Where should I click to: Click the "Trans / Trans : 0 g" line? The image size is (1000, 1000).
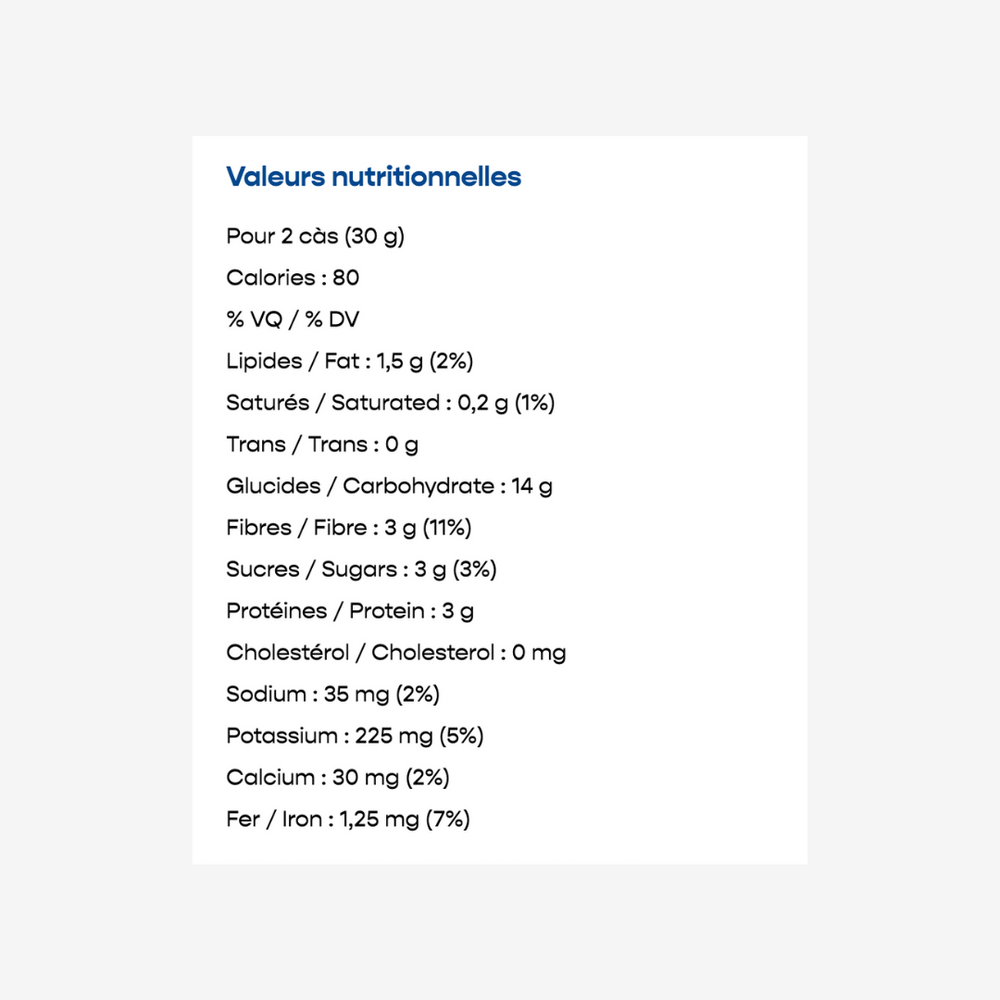[322, 444]
